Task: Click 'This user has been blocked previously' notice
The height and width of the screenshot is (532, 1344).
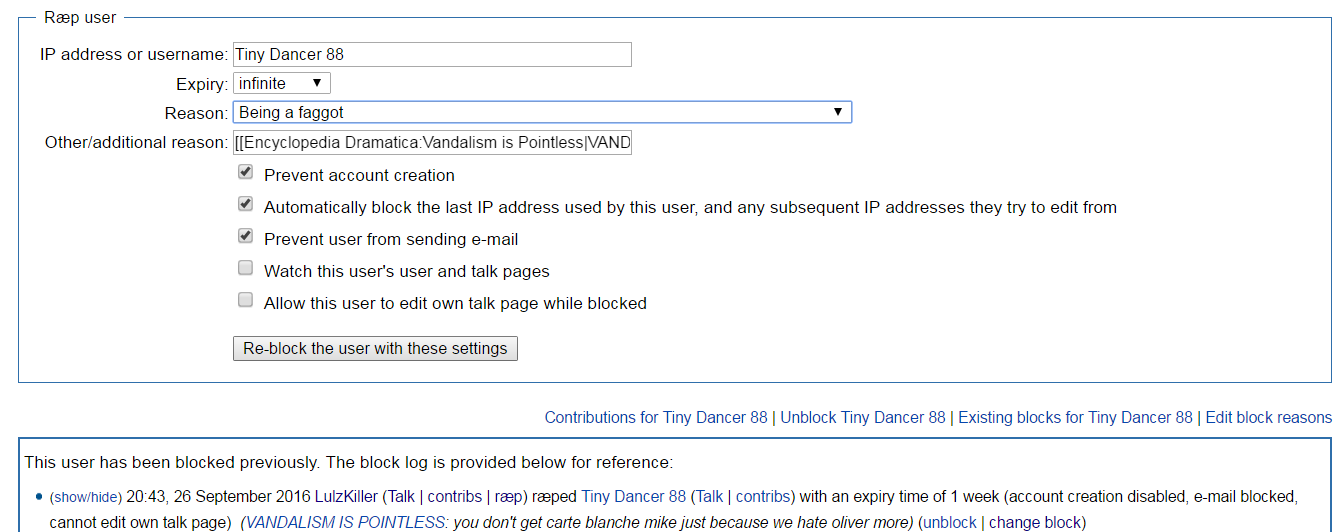Action: tap(349, 462)
